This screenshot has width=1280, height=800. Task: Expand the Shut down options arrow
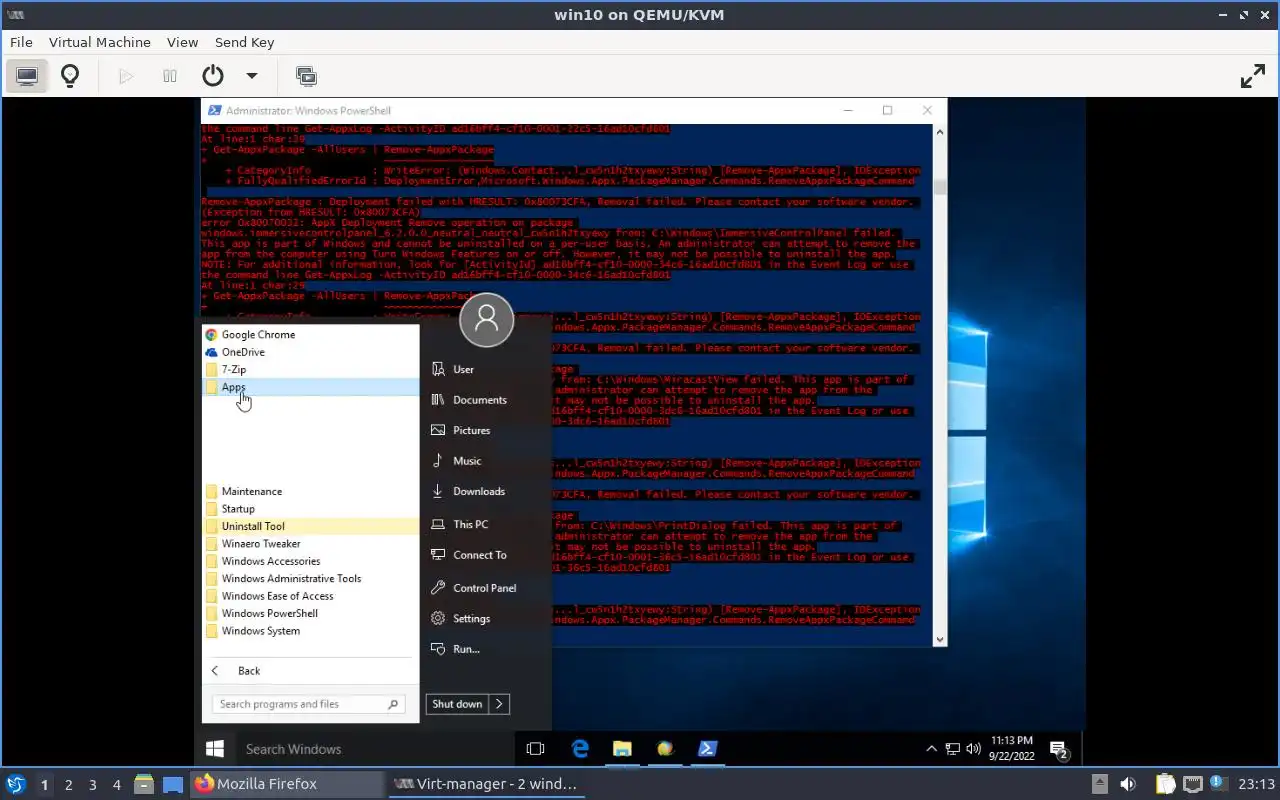click(x=500, y=704)
